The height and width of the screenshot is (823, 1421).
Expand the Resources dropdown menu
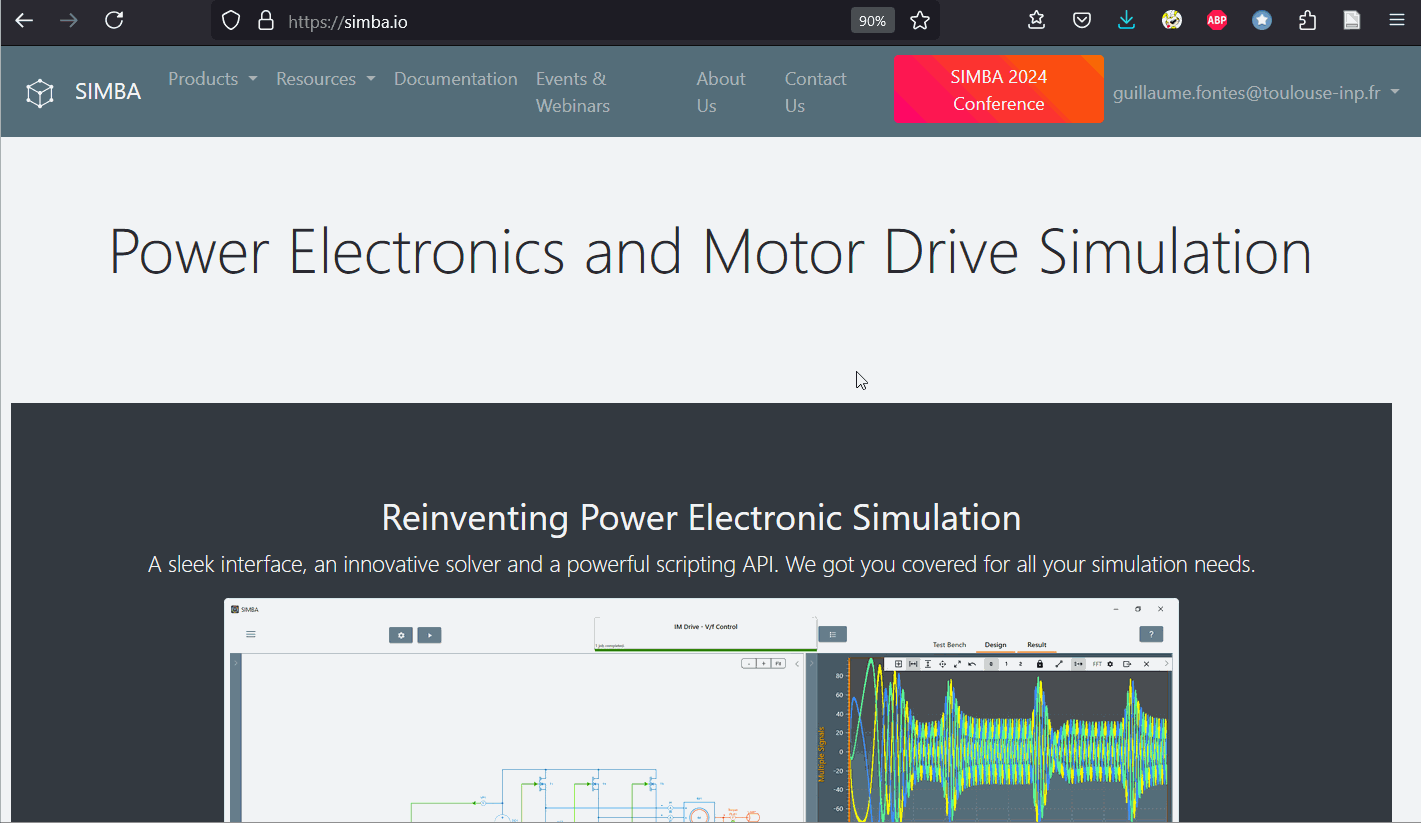pyautogui.click(x=325, y=79)
